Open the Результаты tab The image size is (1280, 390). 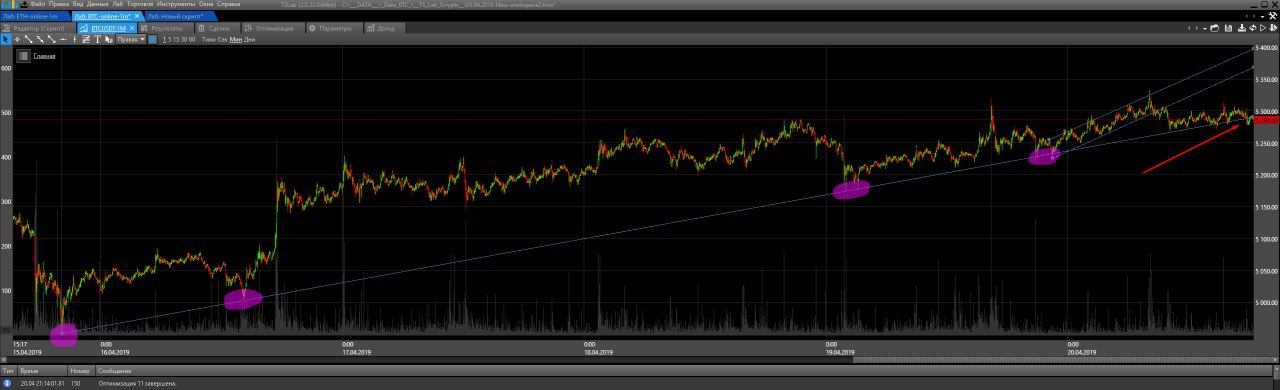[166, 28]
